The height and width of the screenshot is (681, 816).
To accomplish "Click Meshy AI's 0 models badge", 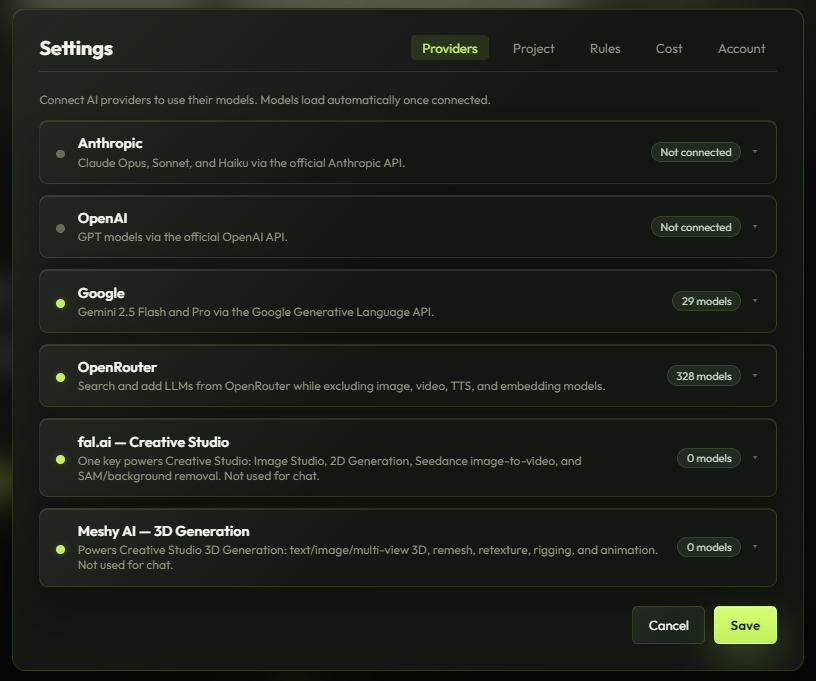I will coord(709,547).
